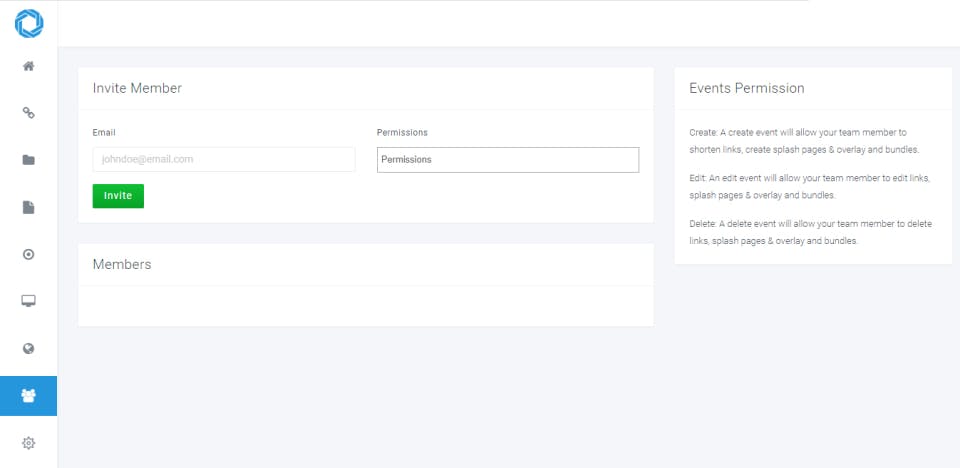Click the Email input field
Viewport: 960px width, 468px height.
click(223, 159)
